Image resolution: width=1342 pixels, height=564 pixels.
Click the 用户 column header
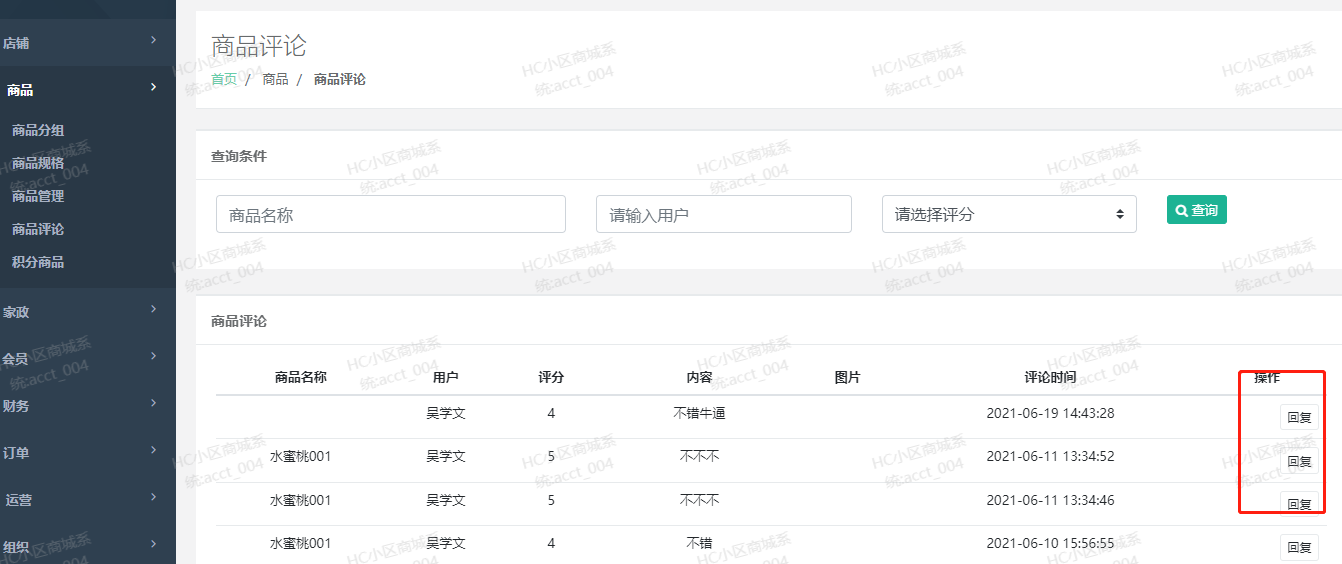446,377
